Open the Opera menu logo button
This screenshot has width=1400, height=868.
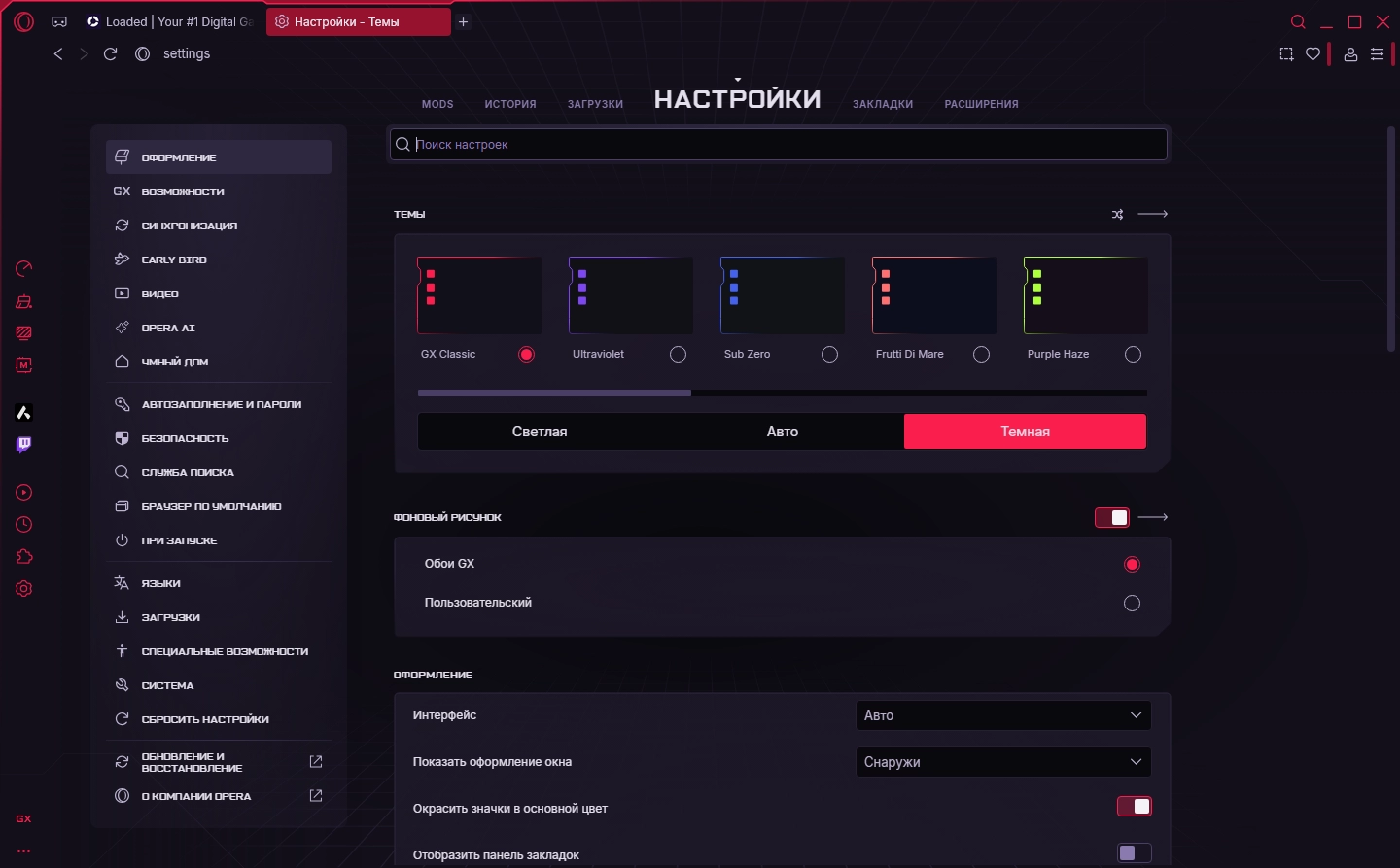[24, 21]
